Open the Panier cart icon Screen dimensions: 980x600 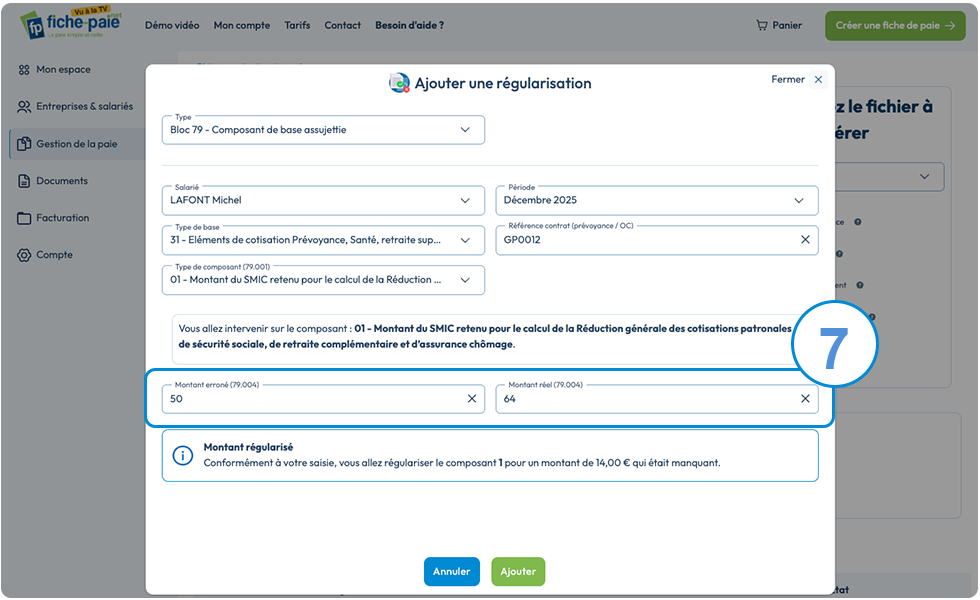[x=761, y=26]
